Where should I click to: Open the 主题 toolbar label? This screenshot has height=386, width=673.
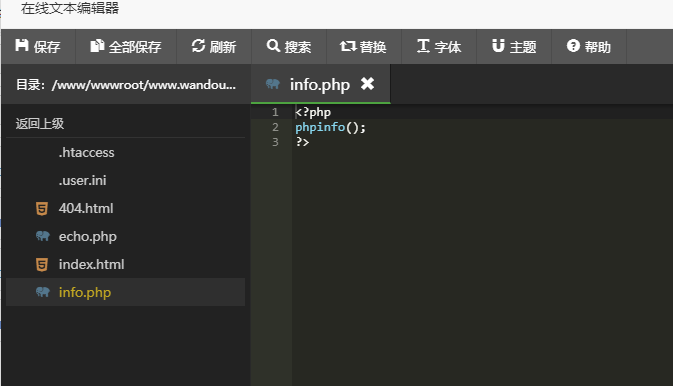(x=523, y=47)
